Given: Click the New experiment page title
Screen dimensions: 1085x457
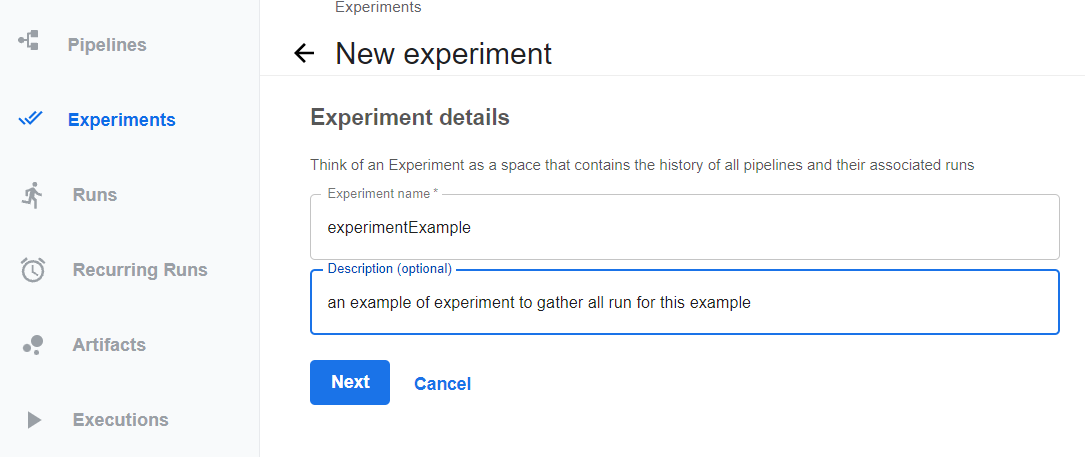Looking at the screenshot, I should (x=444, y=54).
